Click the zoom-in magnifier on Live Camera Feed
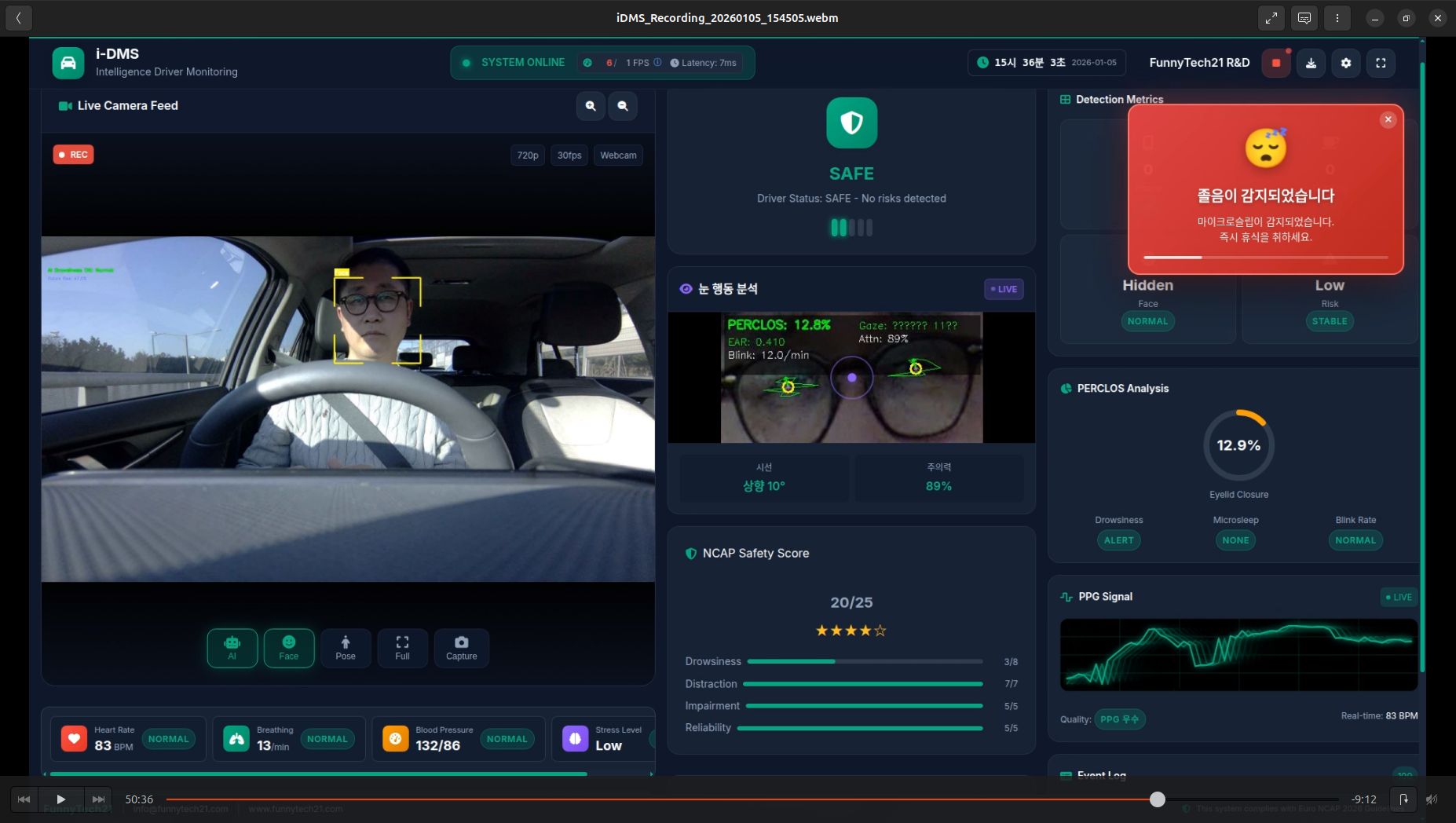Viewport: 1456px width, 823px height. pos(591,106)
